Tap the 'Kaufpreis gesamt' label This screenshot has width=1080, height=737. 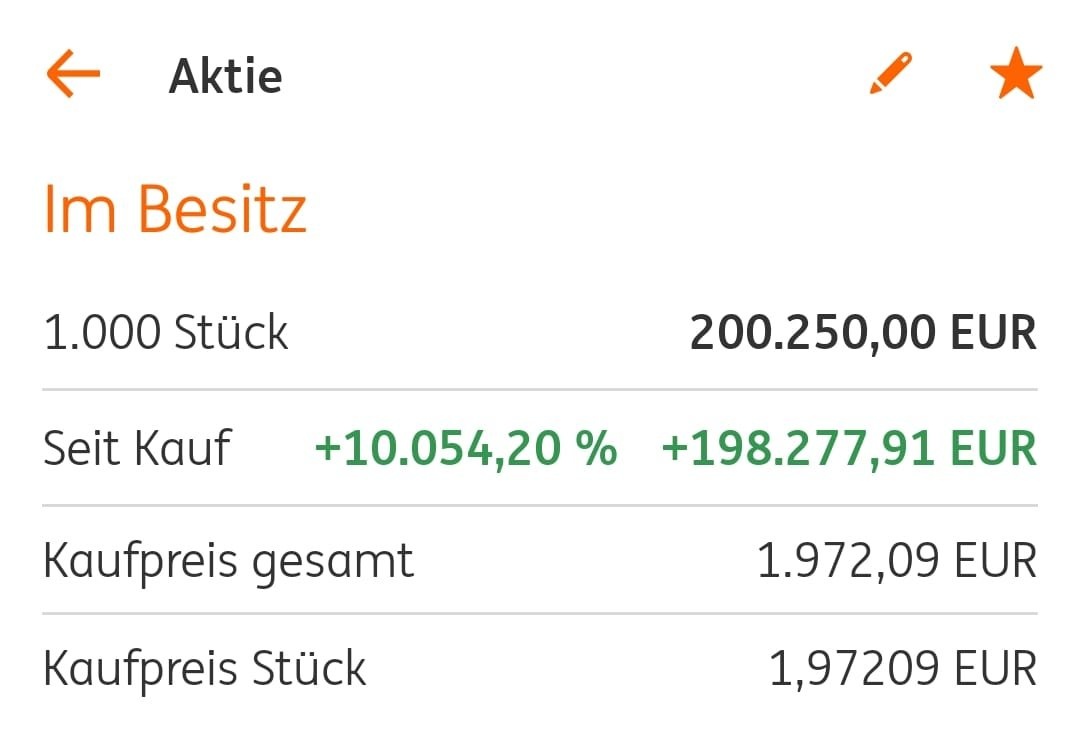coord(228,561)
